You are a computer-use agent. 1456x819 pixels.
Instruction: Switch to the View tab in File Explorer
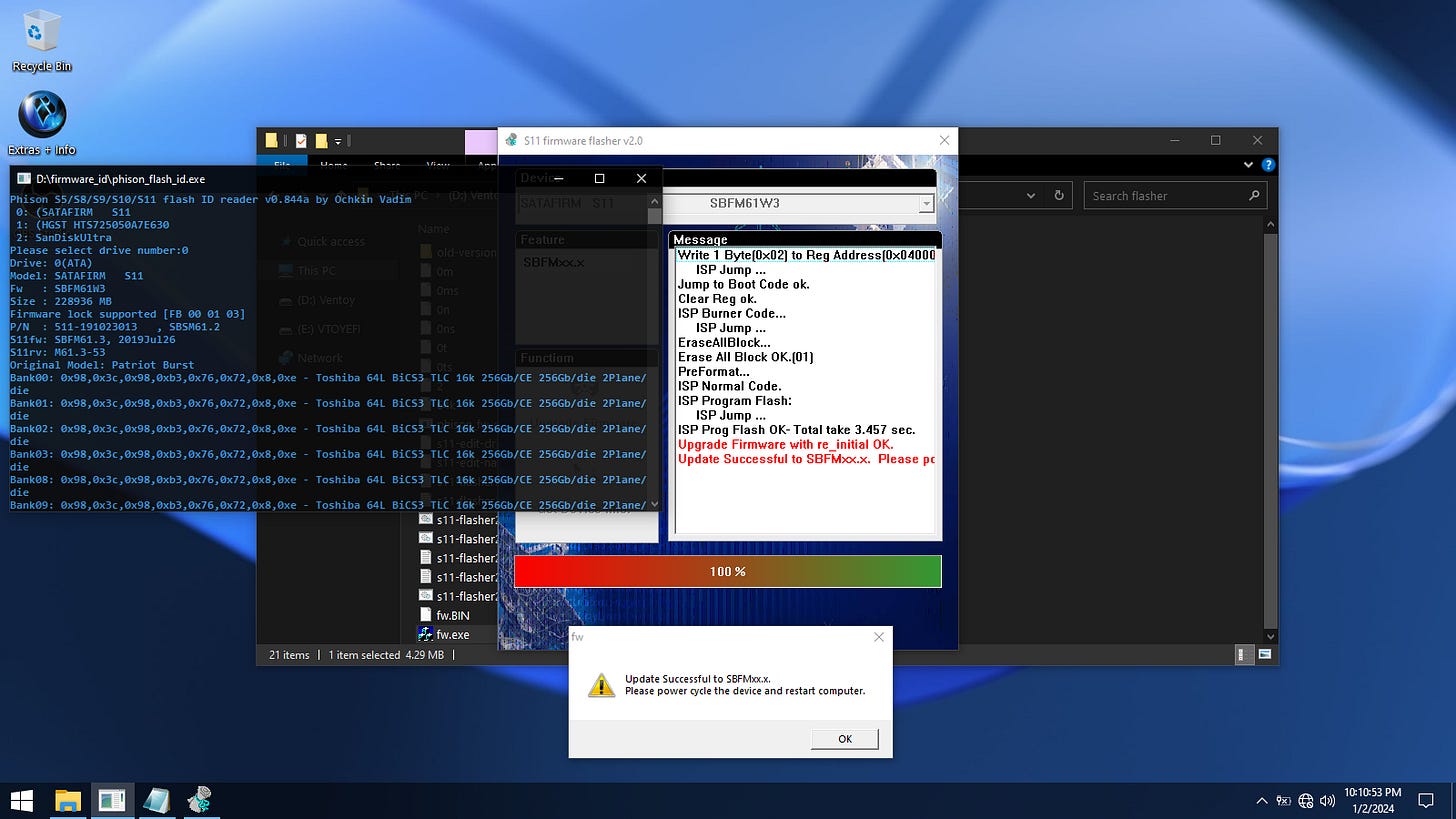(x=437, y=166)
